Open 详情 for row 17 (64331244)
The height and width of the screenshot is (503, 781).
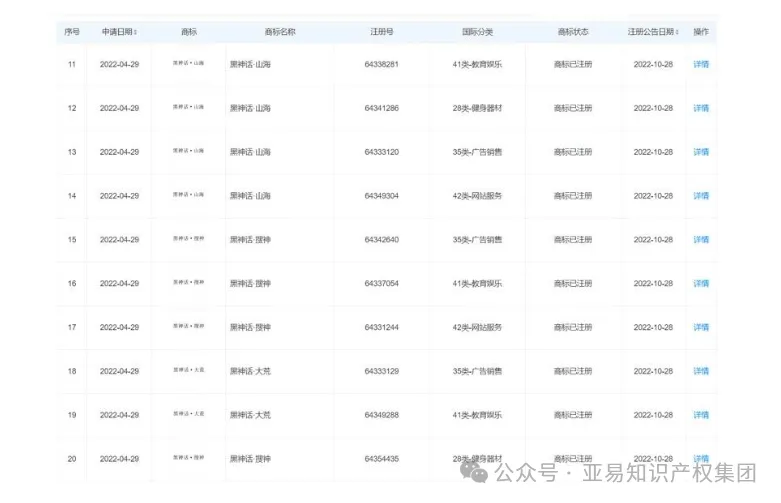(x=701, y=327)
